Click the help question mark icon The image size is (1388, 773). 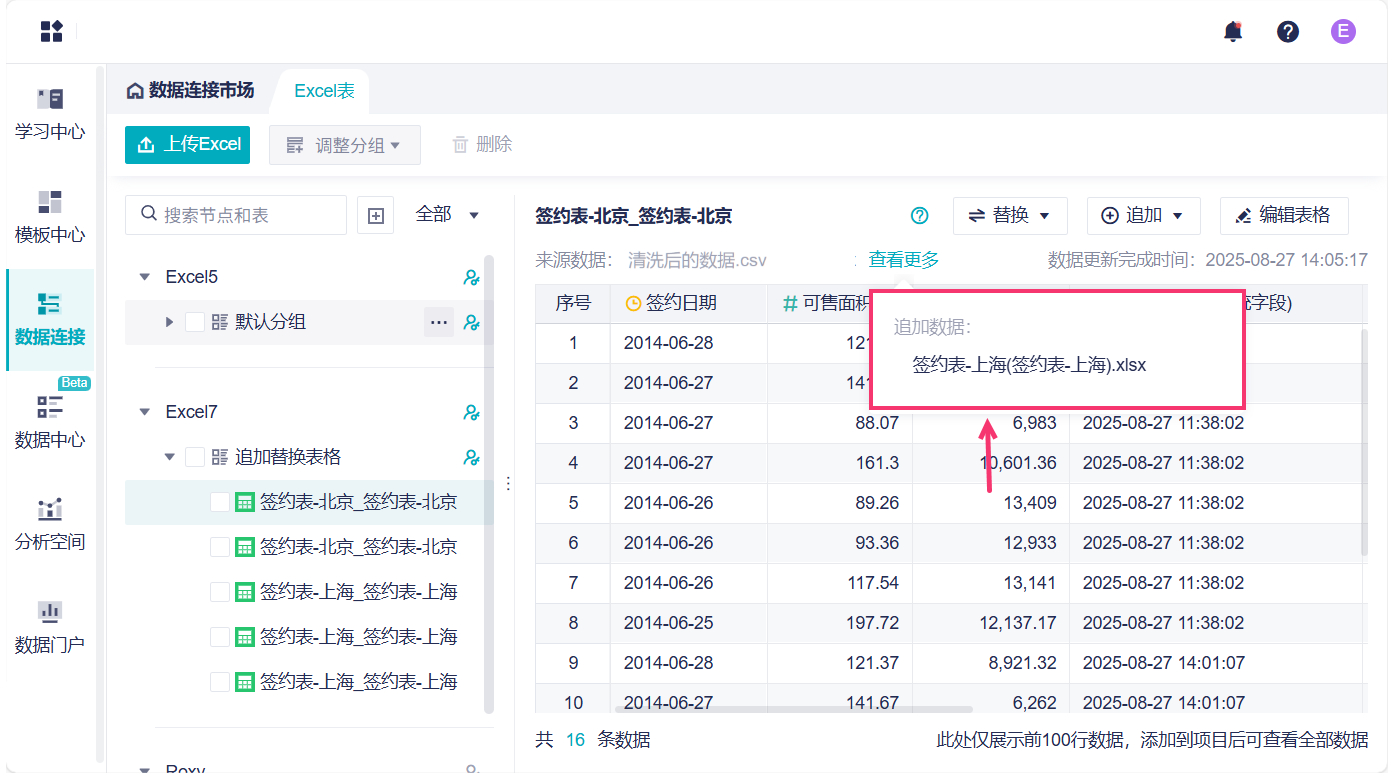click(1288, 32)
